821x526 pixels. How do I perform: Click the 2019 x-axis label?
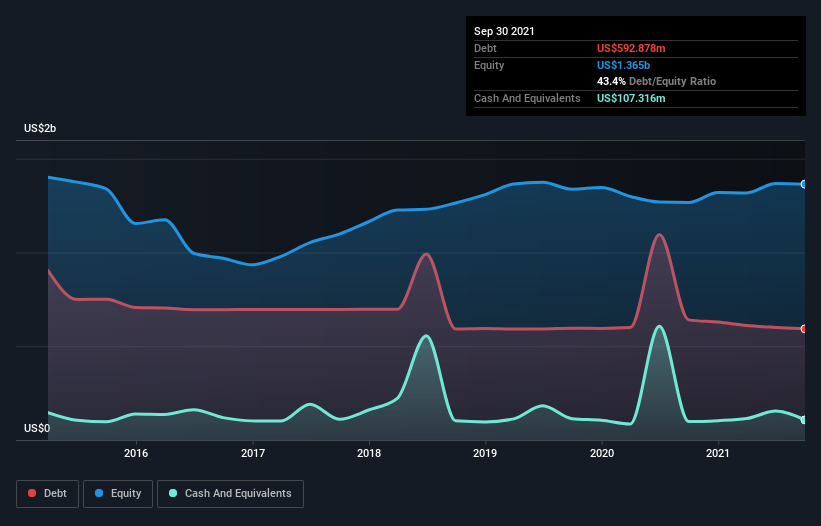coord(485,453)
